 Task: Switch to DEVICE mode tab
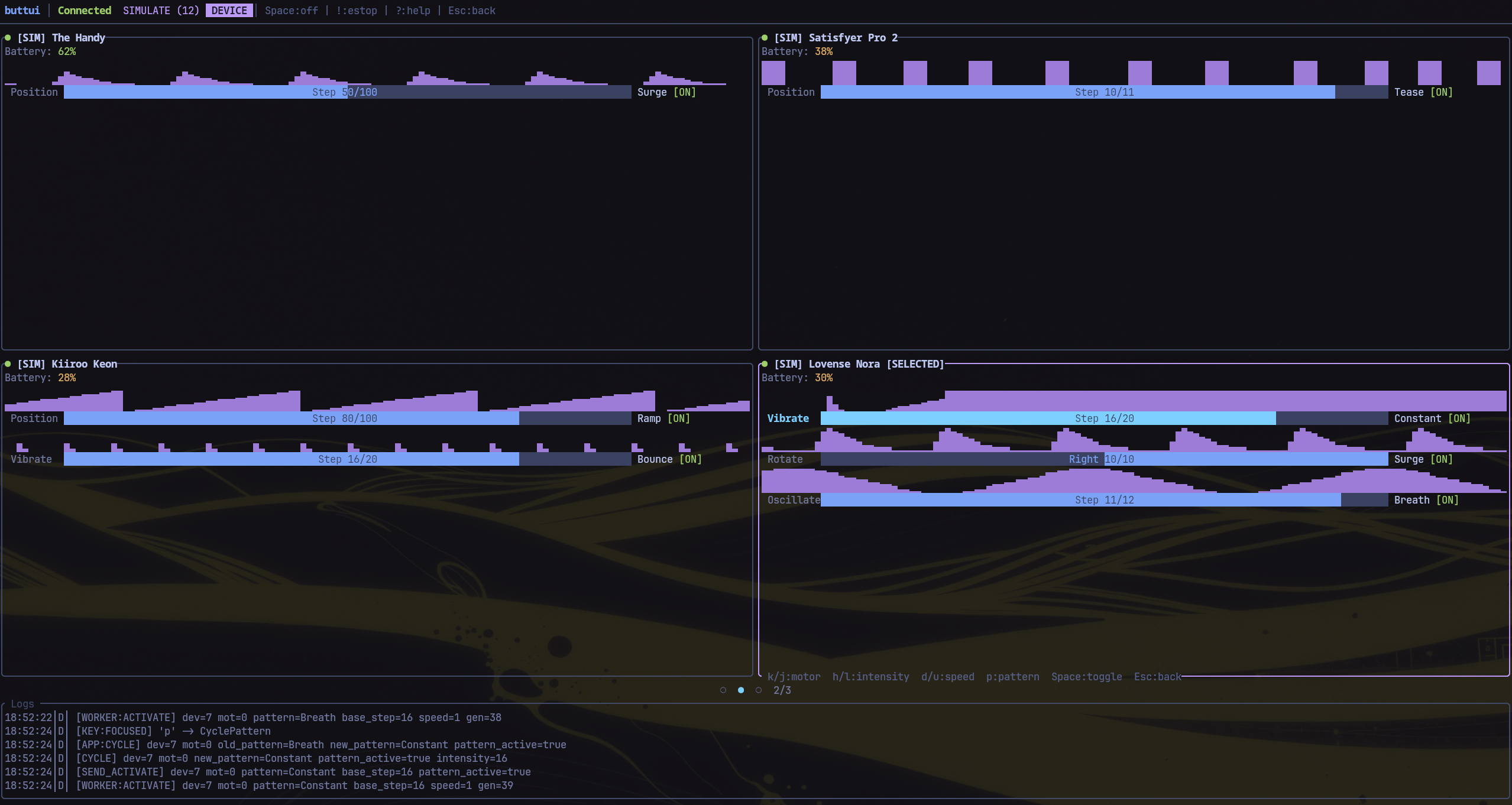click(229, 11)
